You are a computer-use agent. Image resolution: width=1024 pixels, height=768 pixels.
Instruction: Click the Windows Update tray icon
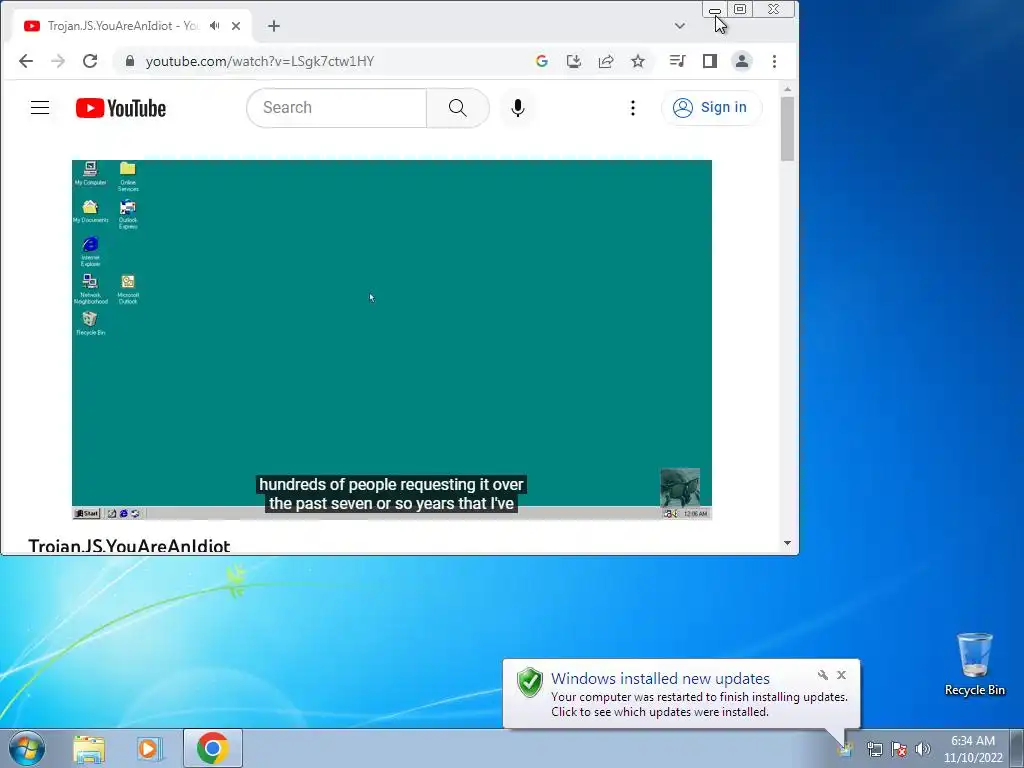click(846, 748)
